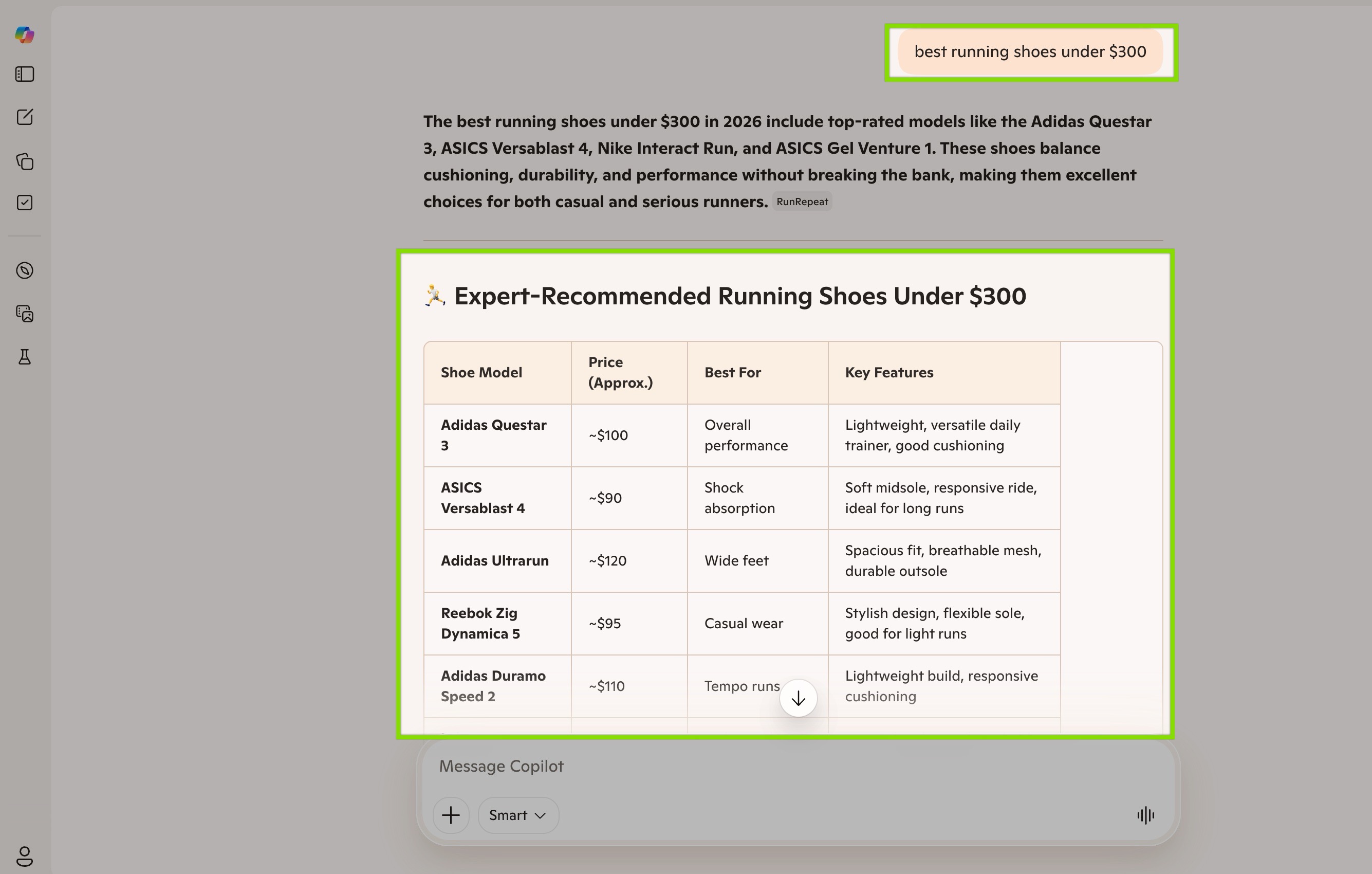Click the '~$90' price cell
This screenshot has width=1372, height=874.
coord(629,498)
